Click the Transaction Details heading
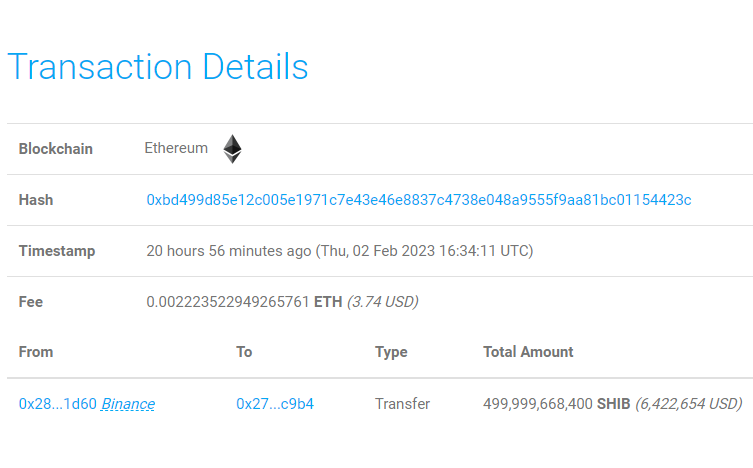The height and width of the screenshot is (468, 753). pyautogui.click(x=158, y=67)
